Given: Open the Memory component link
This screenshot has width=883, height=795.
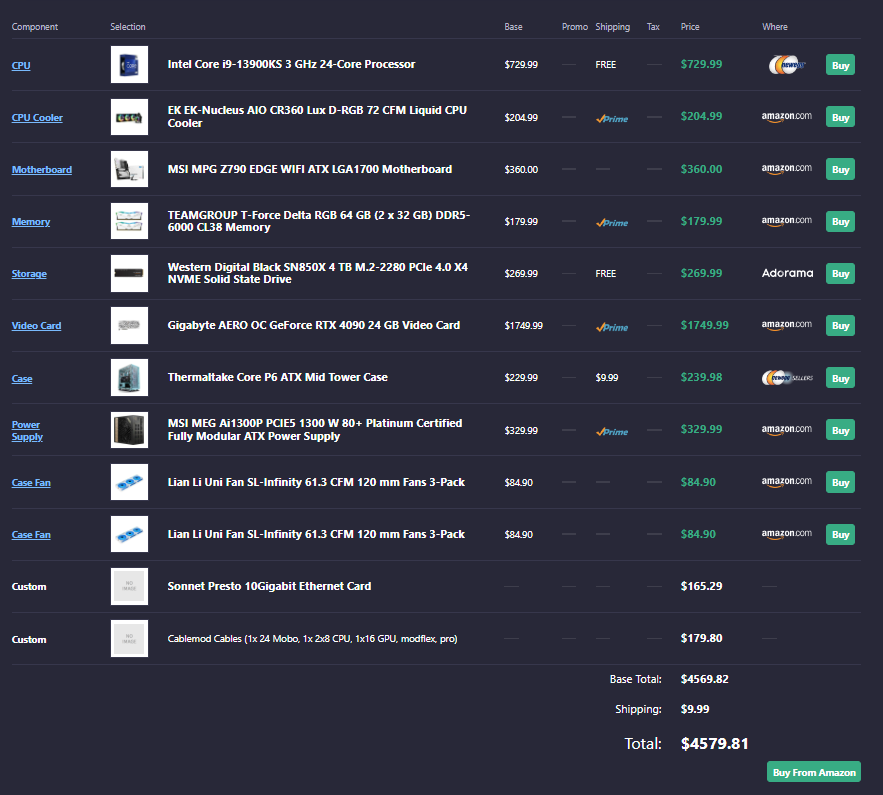Looking at the screenshot, I should coord(31,222).
